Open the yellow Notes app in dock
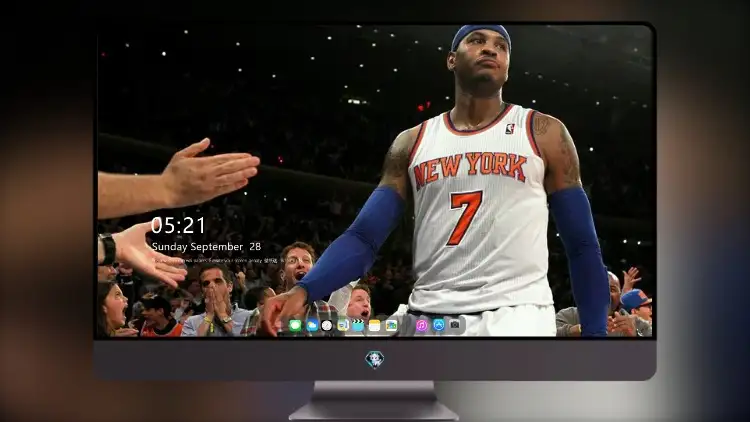The width and height of the screenshot is (750, 422). tap(375, 325)
